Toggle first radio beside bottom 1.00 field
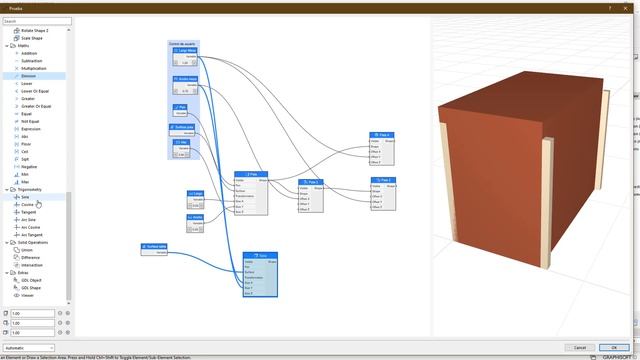The width and height of the screenshot is (640, 360). click(x=60, y=333)
